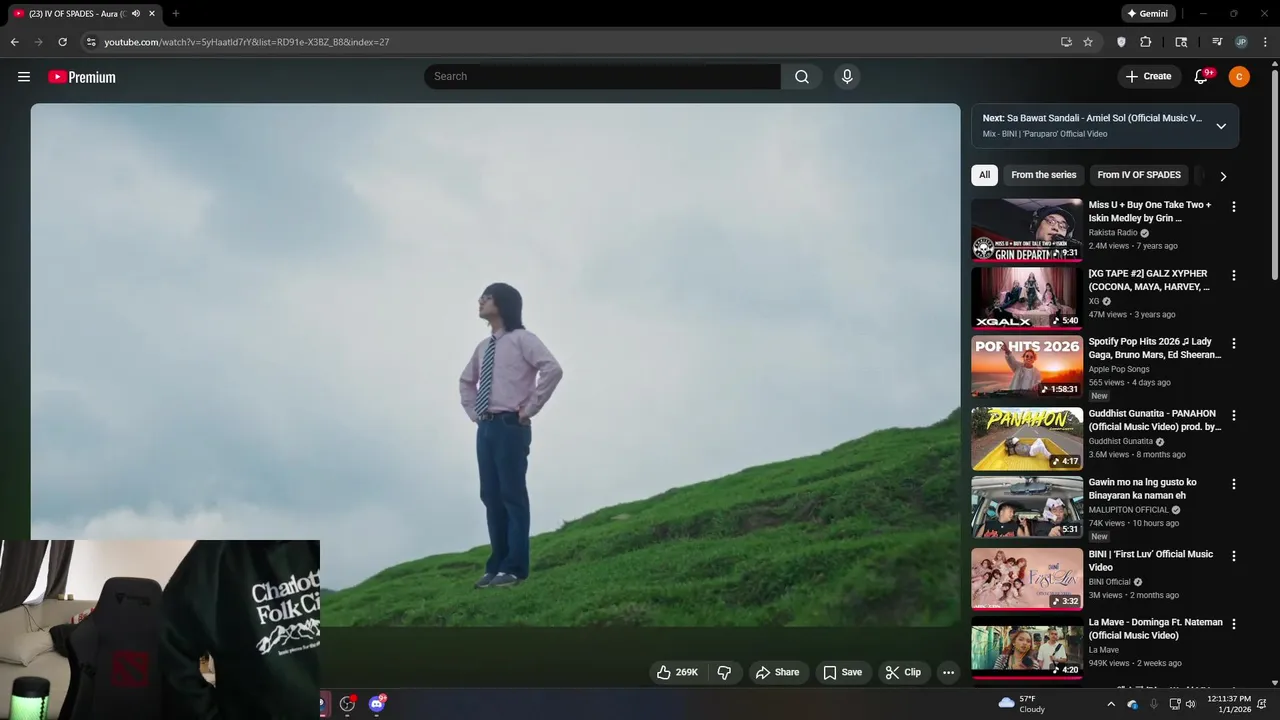Switch to the IV OF SPADES Aura tab

[84, 14]
